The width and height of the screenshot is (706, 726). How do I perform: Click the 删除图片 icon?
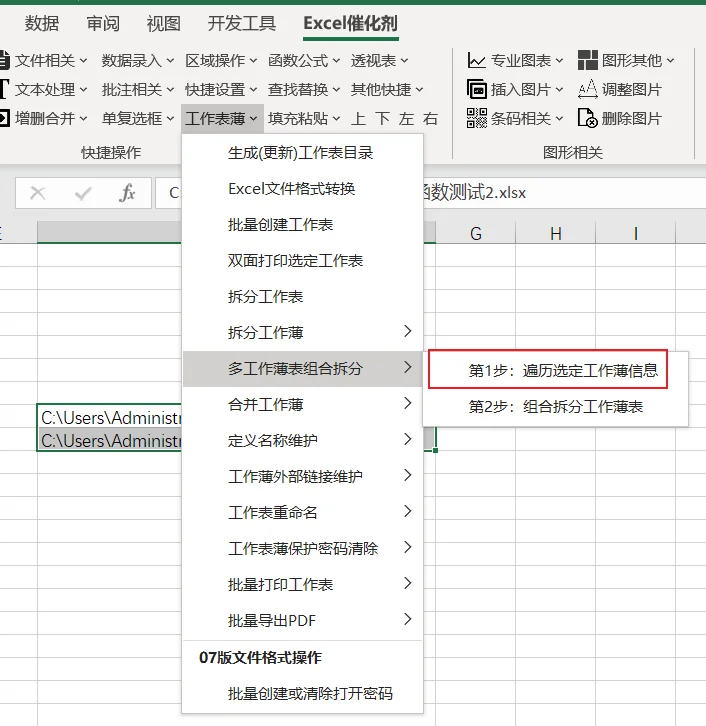[588, 119]
